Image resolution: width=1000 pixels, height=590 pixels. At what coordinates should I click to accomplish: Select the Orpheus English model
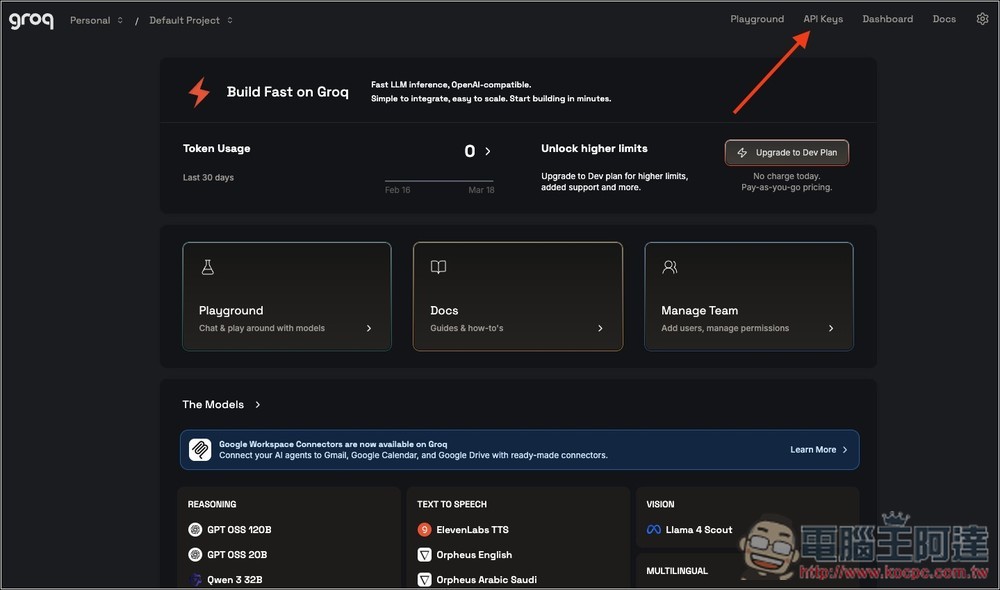tap(473, 554)
